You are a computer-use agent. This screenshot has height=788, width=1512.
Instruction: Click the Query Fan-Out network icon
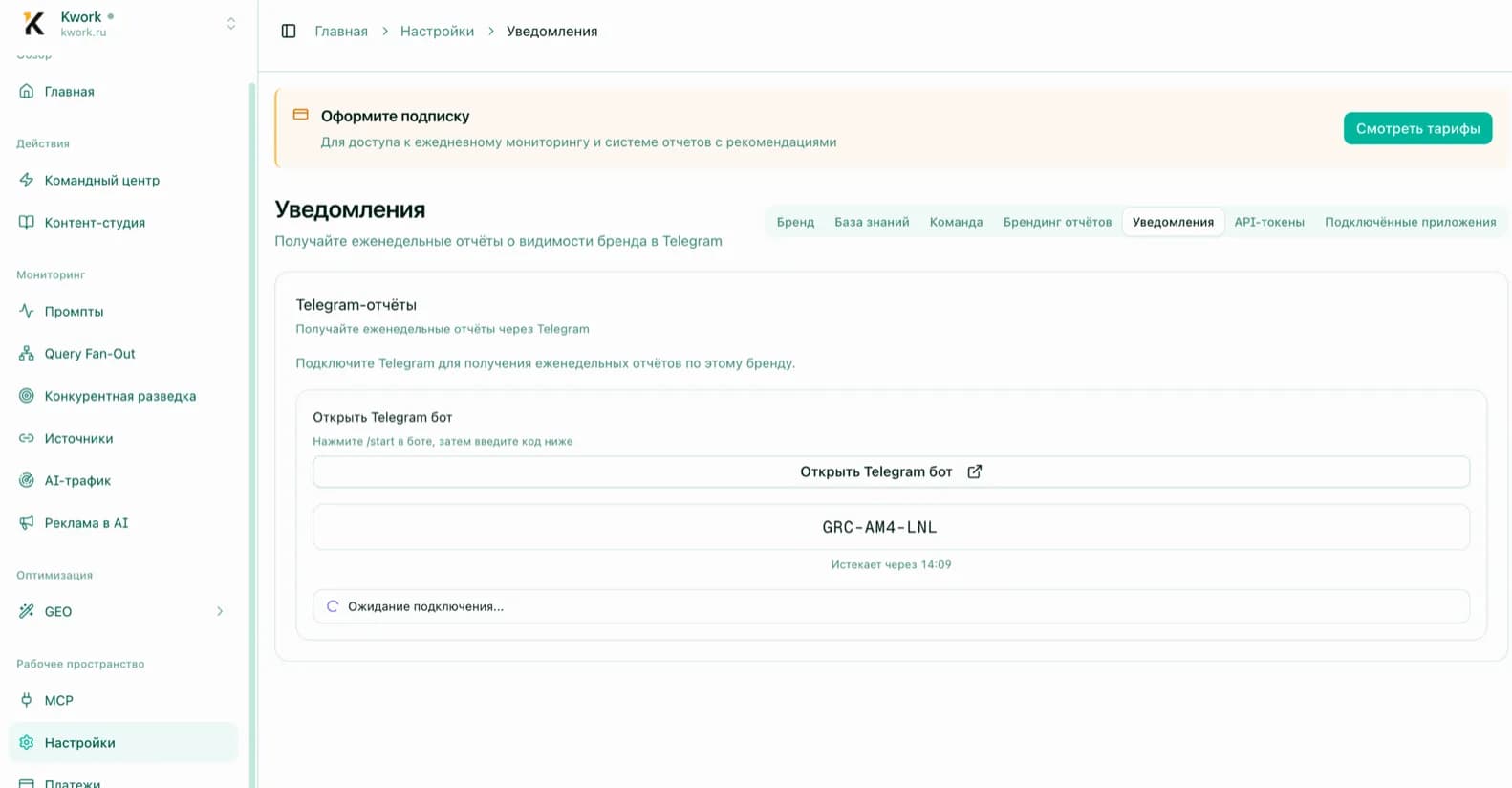(27, 354)
